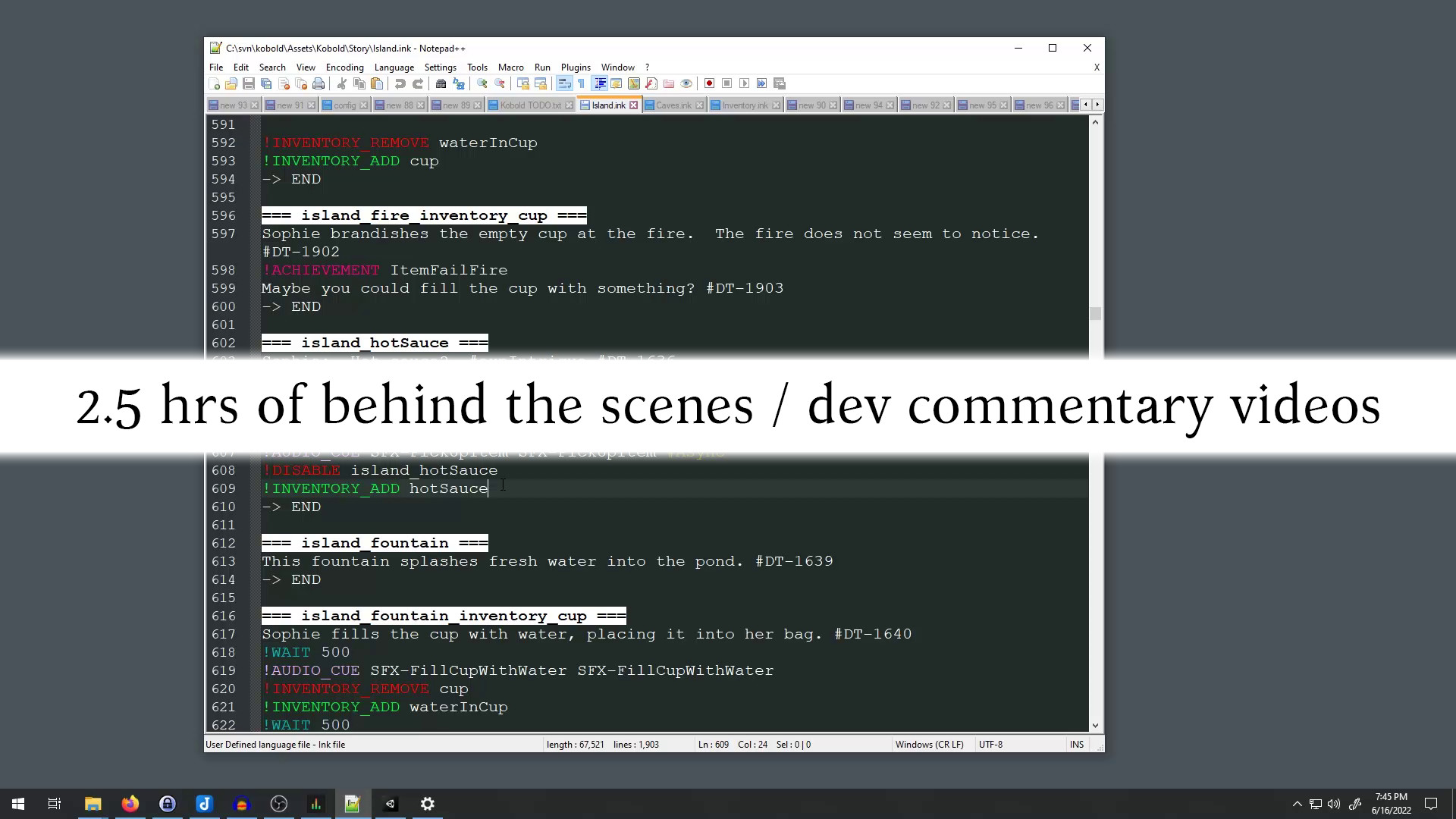
Task: Expand hidden icons in the system tray
Action: (1297, 803)
